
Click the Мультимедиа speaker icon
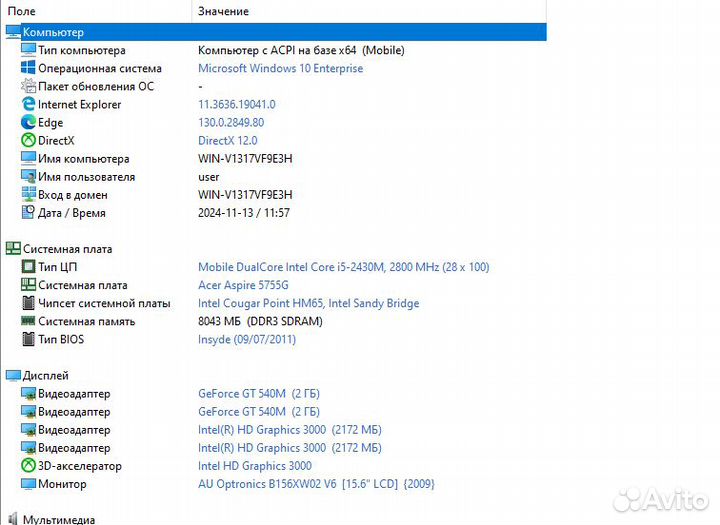pyautogui.click(x=13, y=519)
